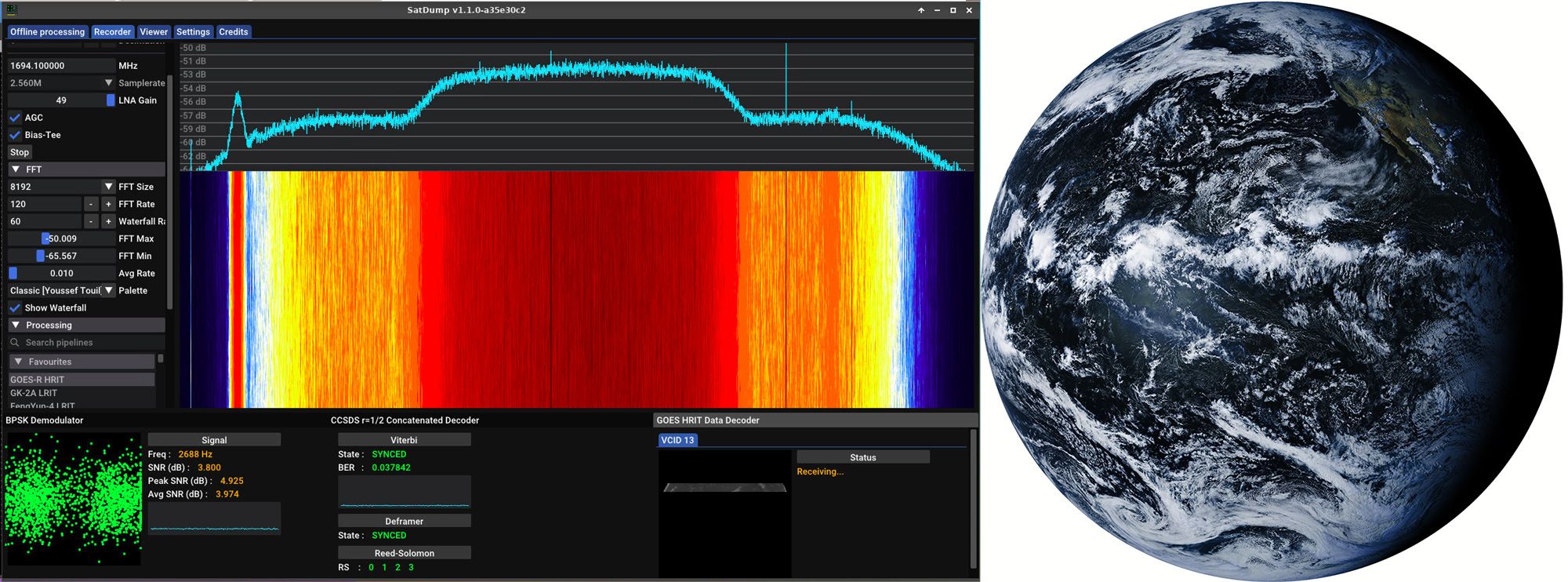The width and height of the screenshot is (1568, 582).
Task: Uncheck the Bias-Tee option
Action: [15, 135]
